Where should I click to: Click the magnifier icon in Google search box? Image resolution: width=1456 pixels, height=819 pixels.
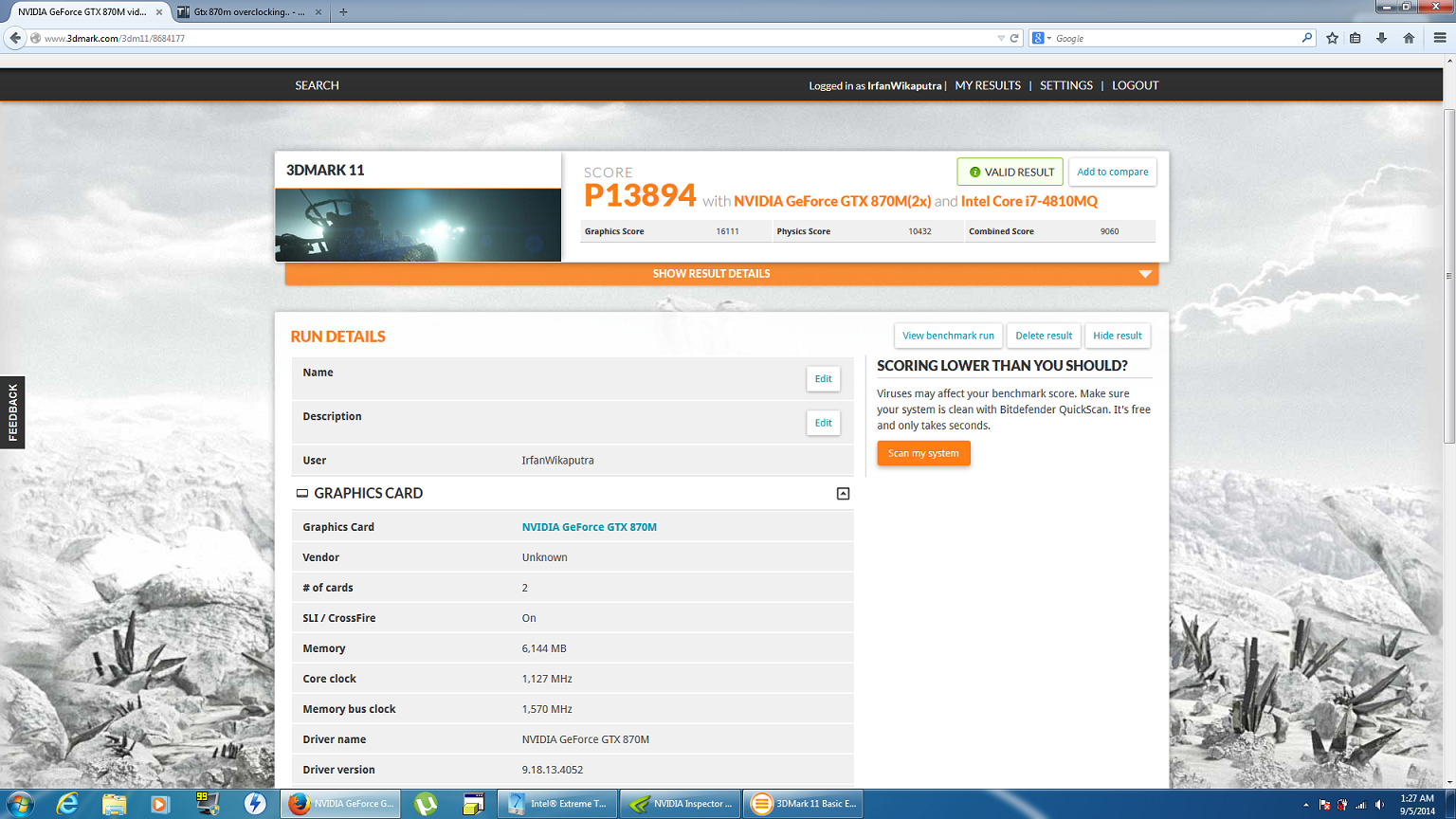(1307, 38)
